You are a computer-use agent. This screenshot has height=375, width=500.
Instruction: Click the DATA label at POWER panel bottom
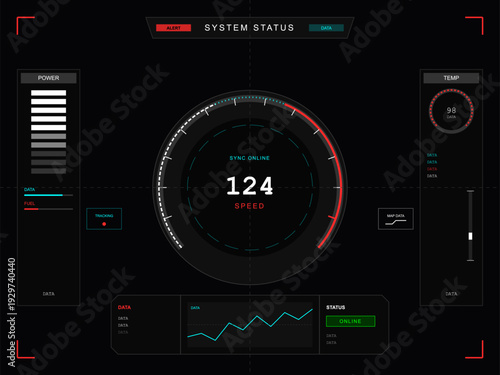coord(49,294)
